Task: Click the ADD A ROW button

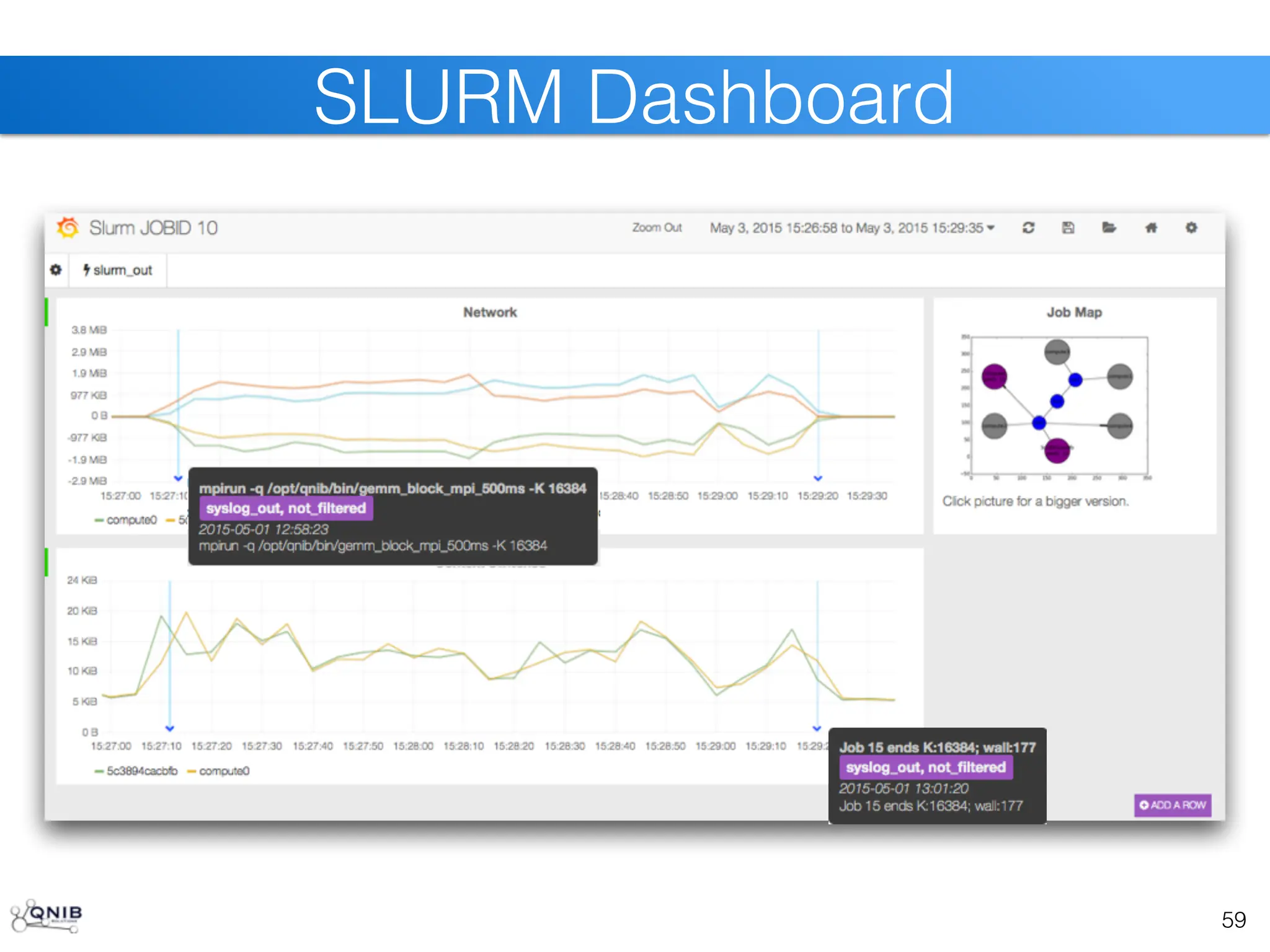Action: [x=1172, y=805]
